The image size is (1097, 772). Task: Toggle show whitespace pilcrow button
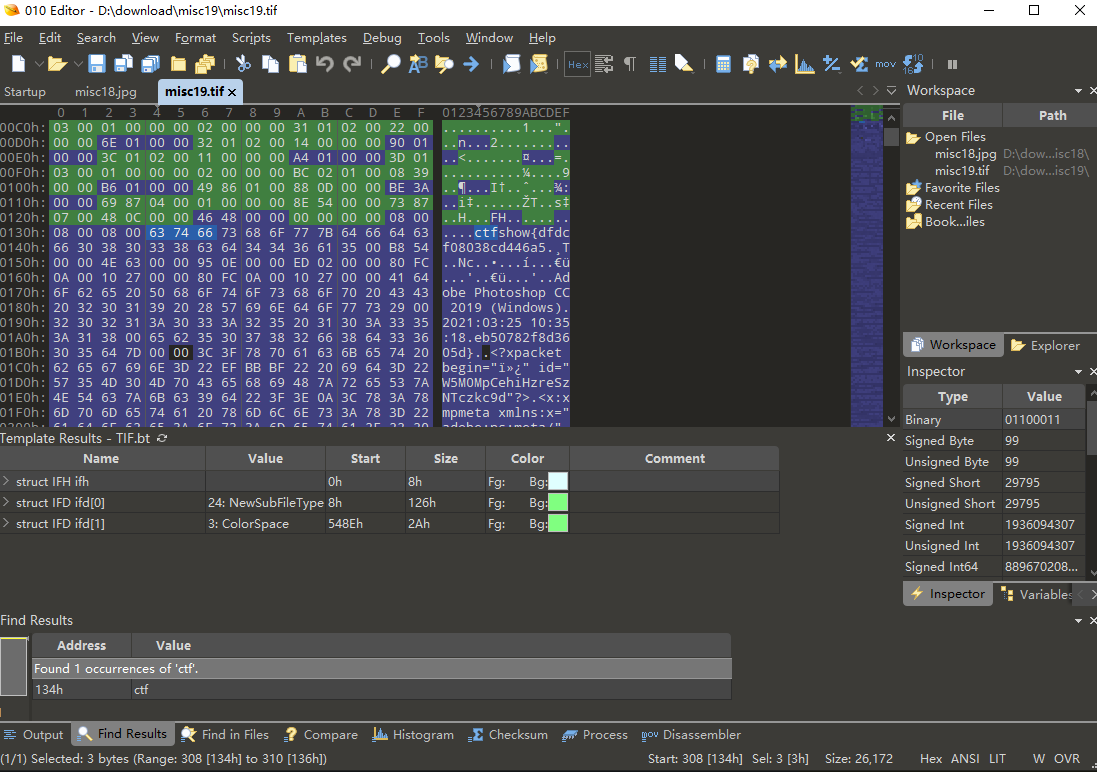pos(630,64)
